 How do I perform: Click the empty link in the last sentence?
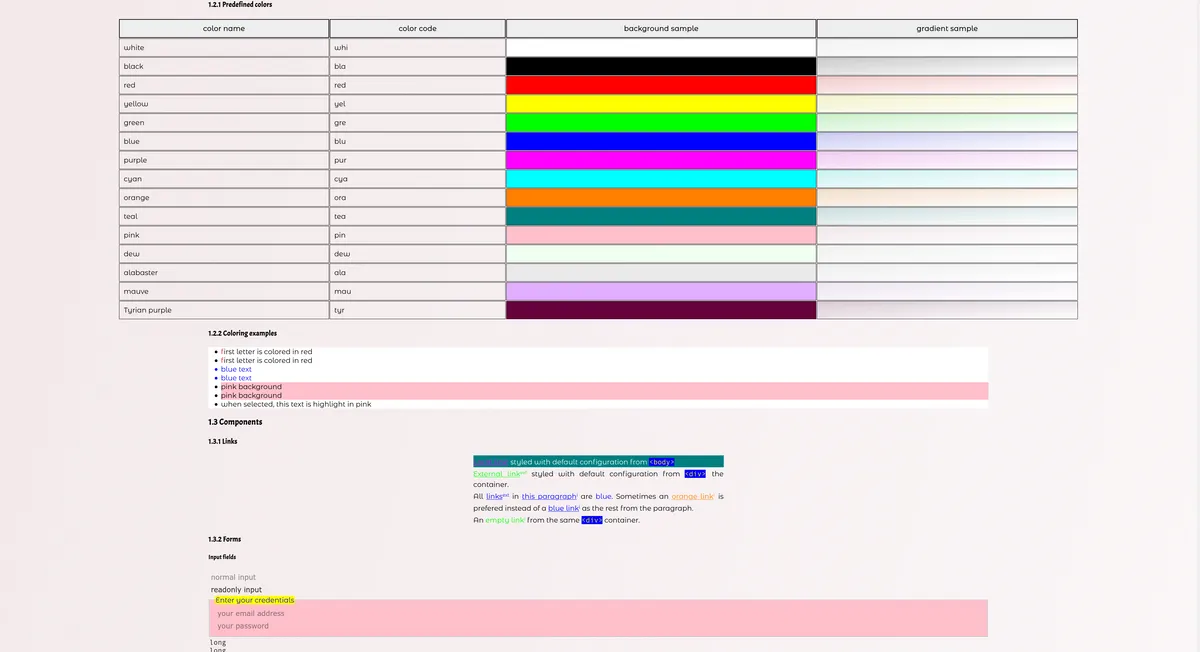pos(506,520)
